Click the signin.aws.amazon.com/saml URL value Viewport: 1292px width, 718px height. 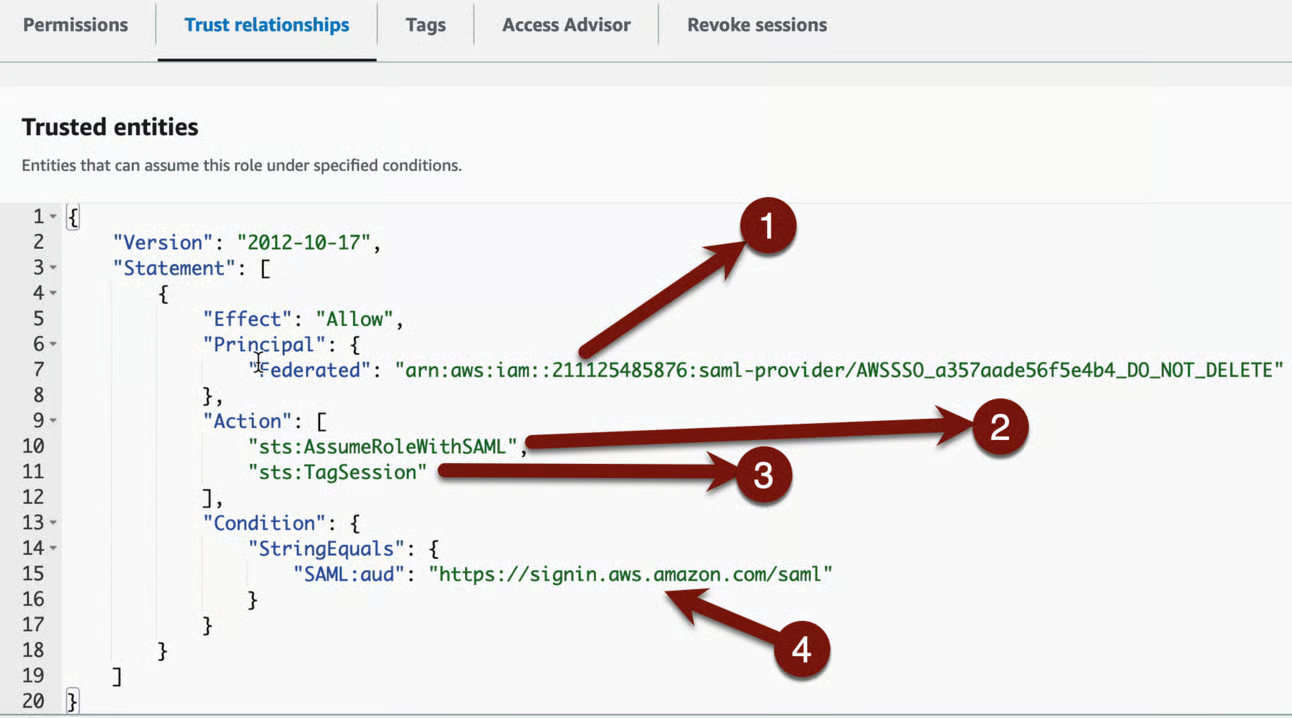[x=631, y=574]
